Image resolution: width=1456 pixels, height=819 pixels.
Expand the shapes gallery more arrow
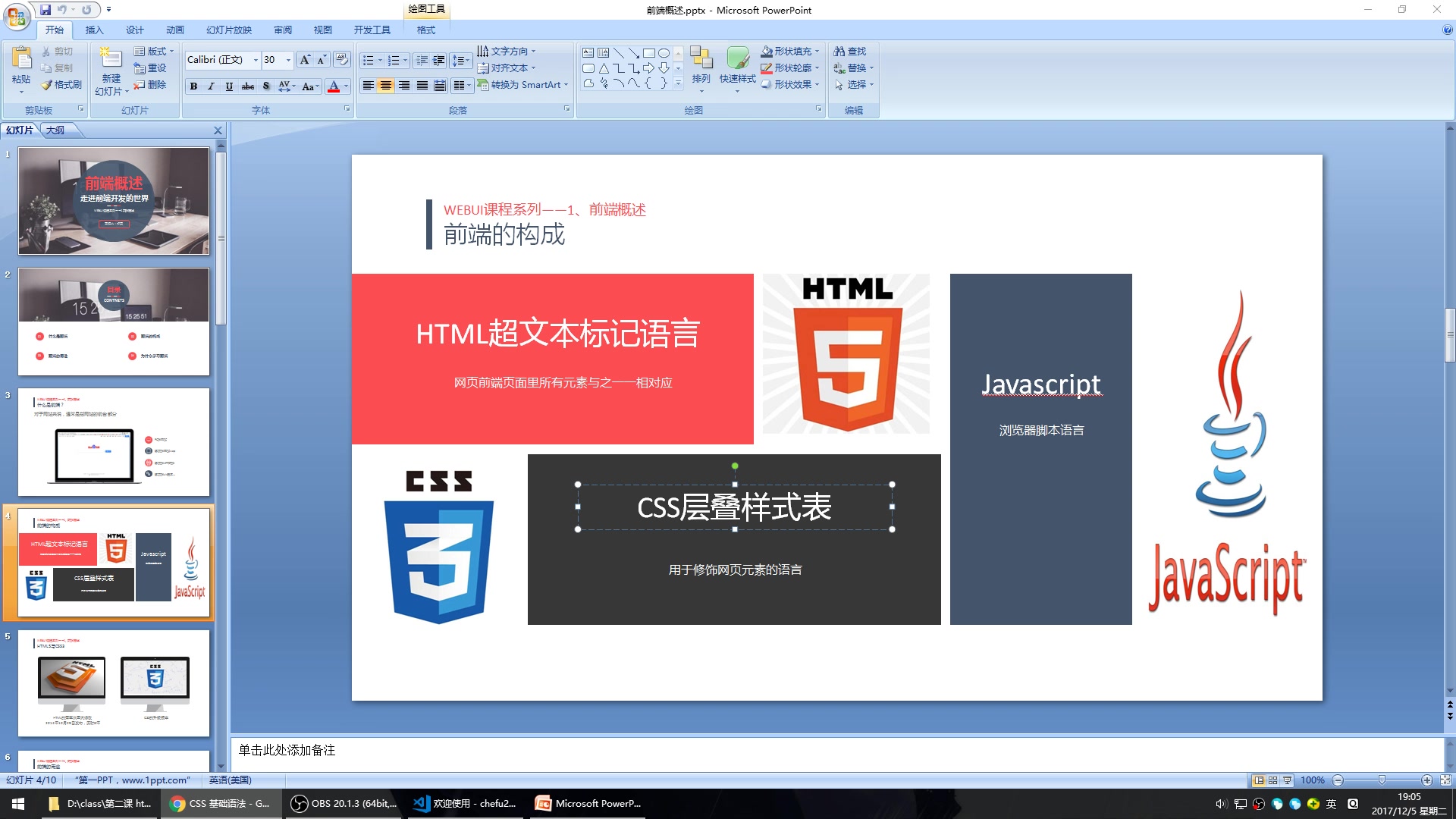click(678, 84)
